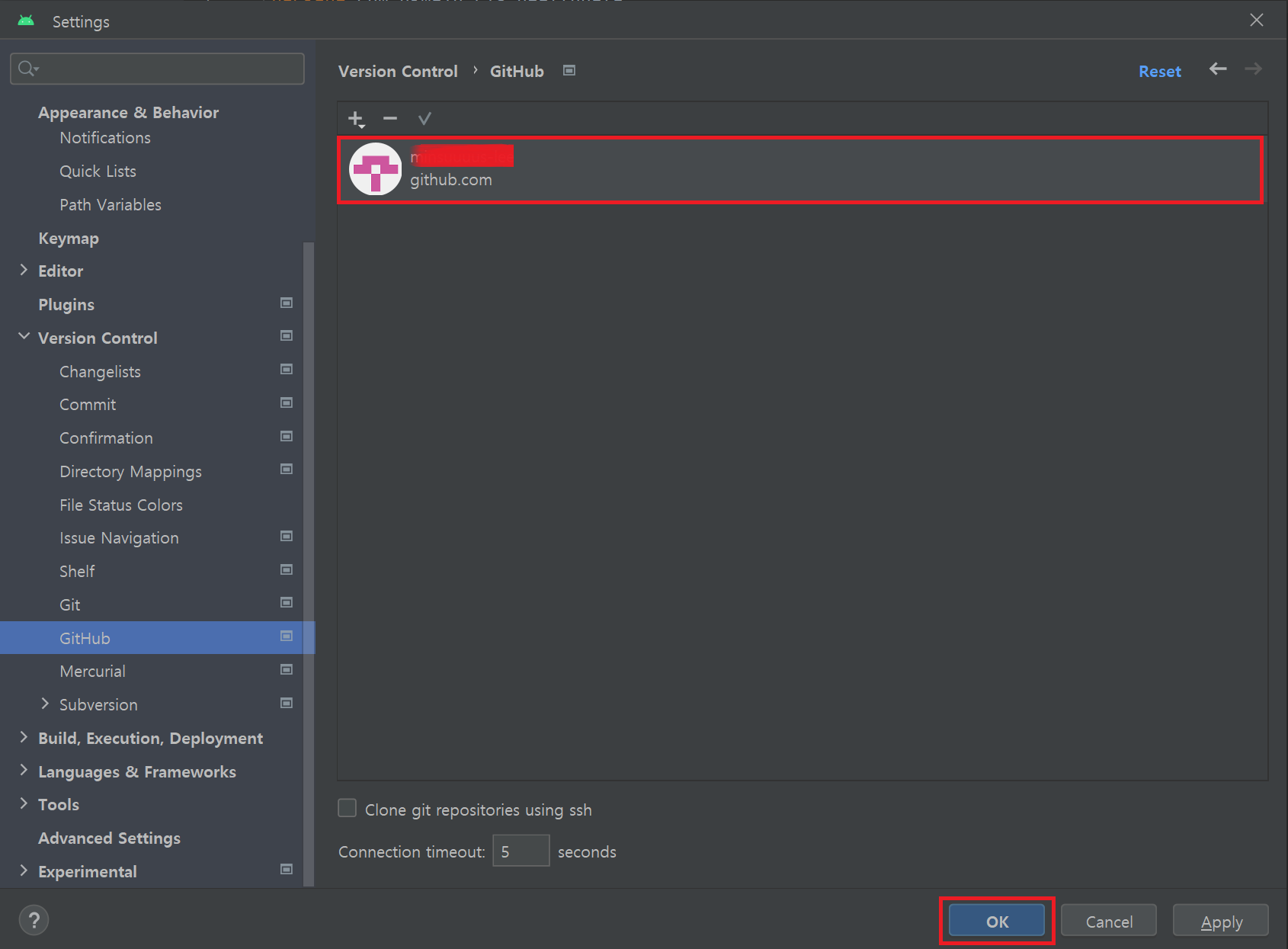The image size is (1288, 949).
Task: Open Mercurial settings page
Action: [92, 672]
